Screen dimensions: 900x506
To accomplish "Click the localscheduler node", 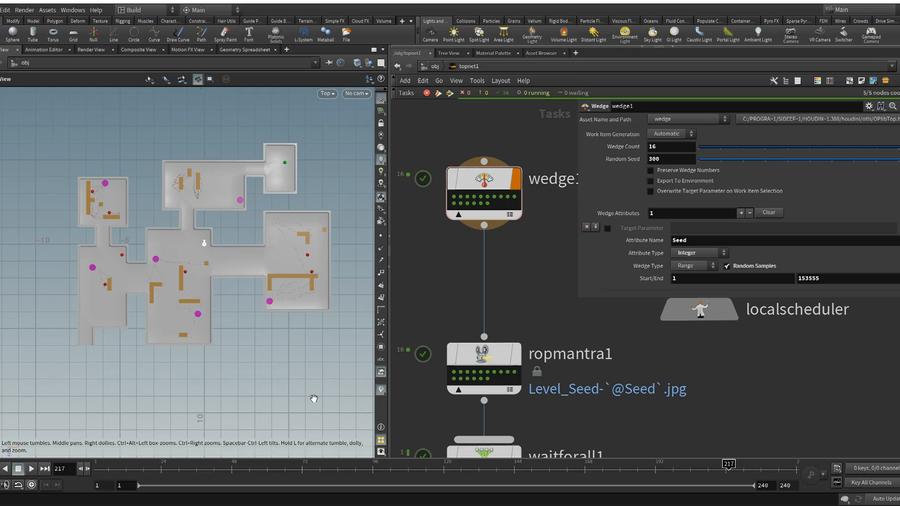I will pos(699,309).
